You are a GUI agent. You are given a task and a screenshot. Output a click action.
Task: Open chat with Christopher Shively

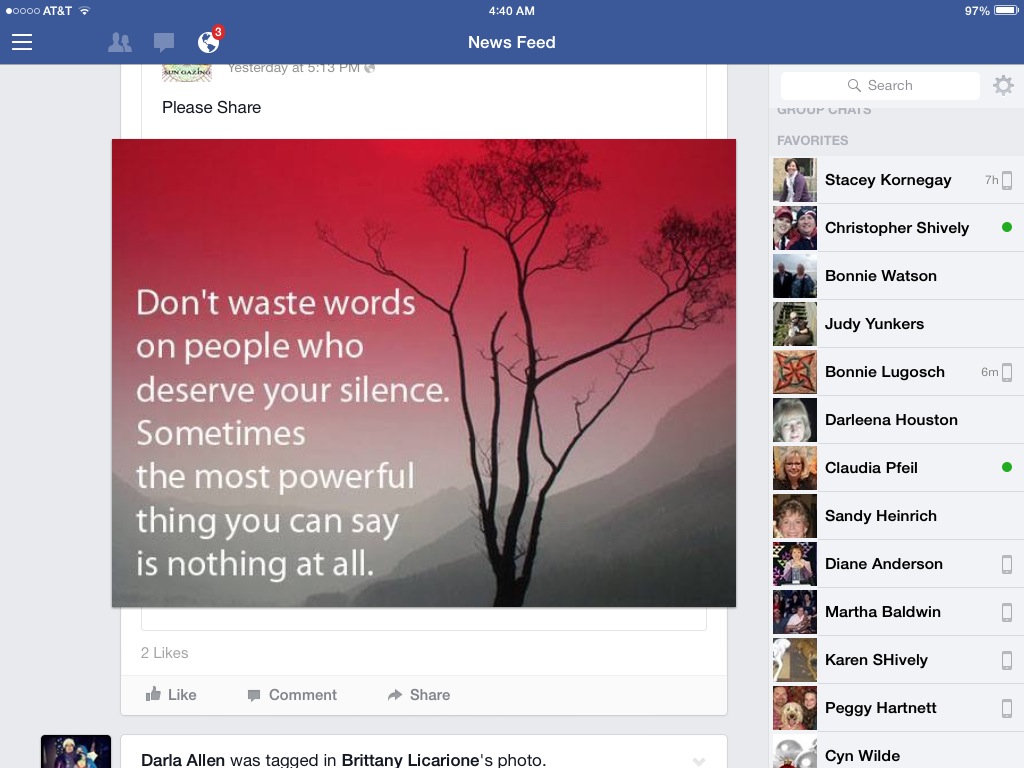click(x=896, y=228)
